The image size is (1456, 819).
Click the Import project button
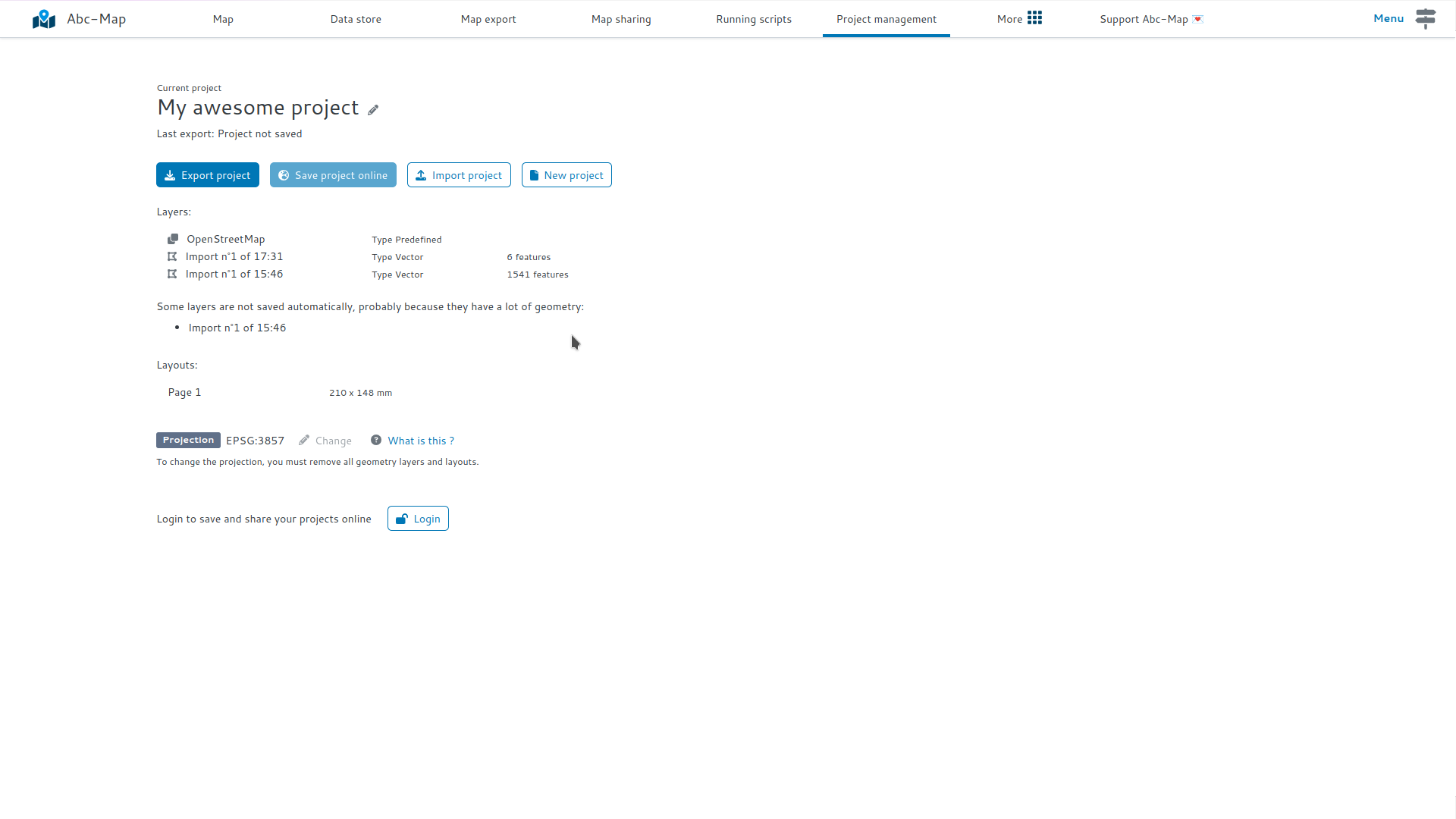(459, 175)
